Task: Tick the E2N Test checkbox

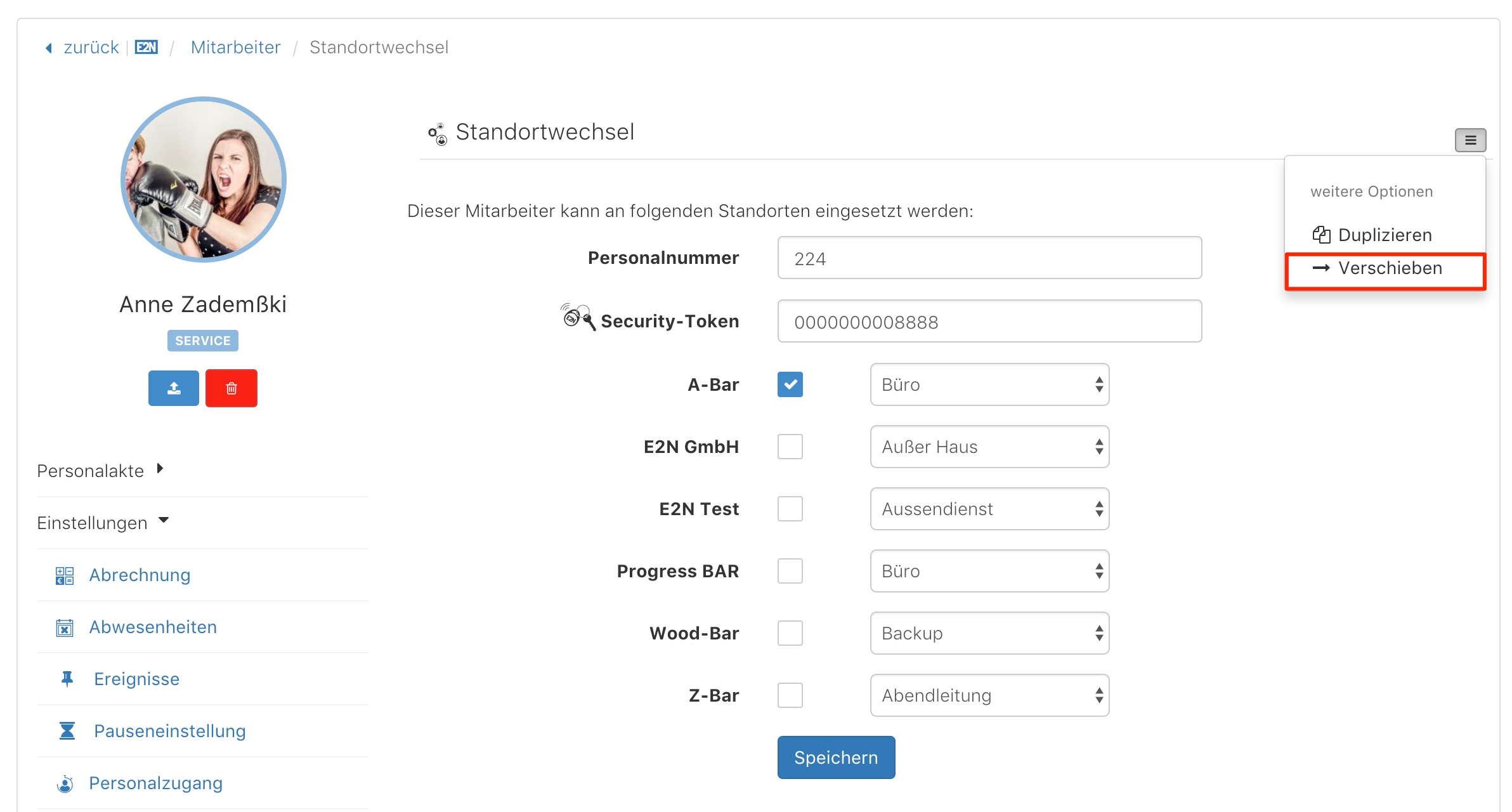Action: [x=790, y=509]
